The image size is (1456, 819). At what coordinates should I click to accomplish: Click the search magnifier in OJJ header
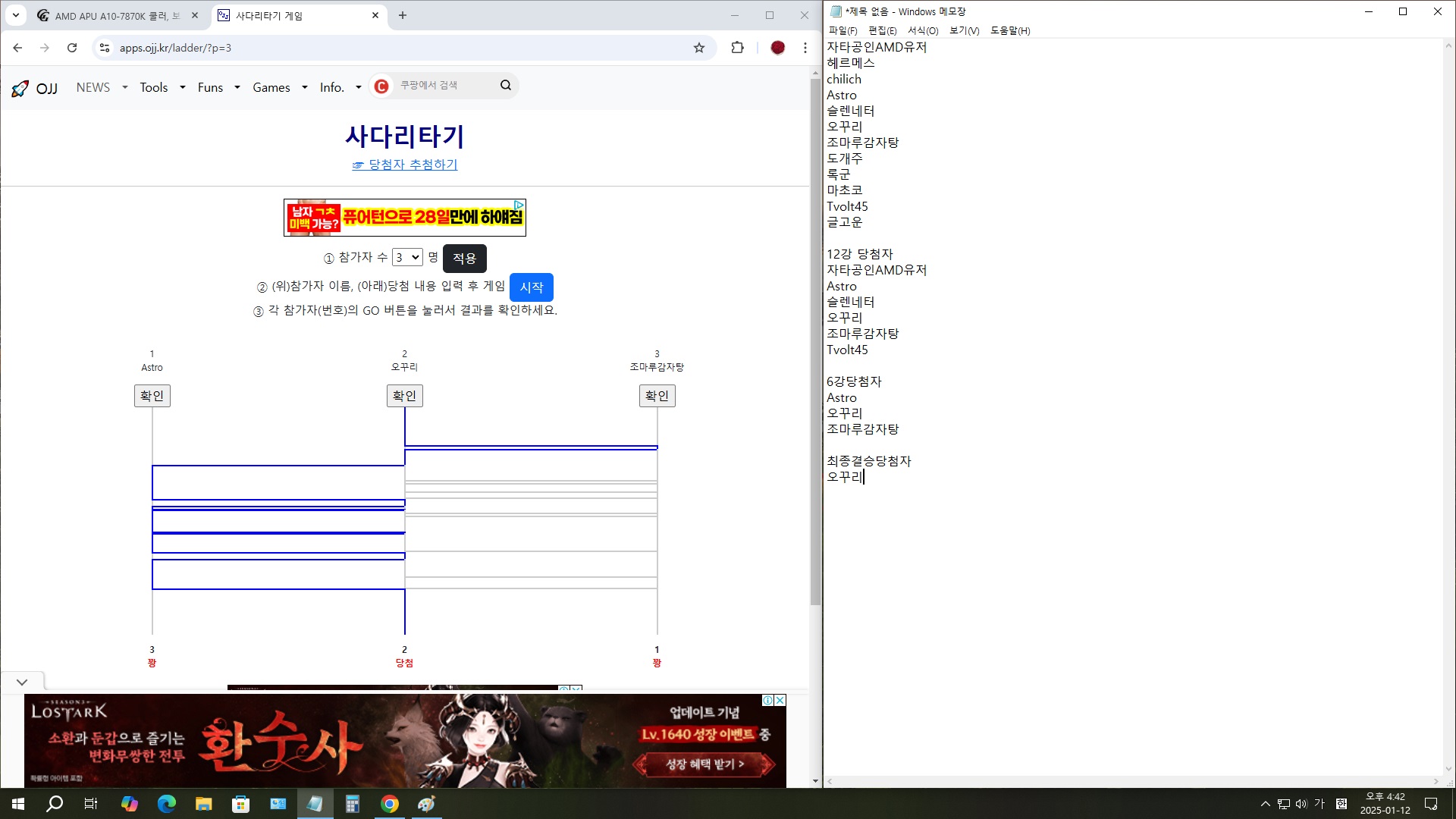click(x=506, y=86)
